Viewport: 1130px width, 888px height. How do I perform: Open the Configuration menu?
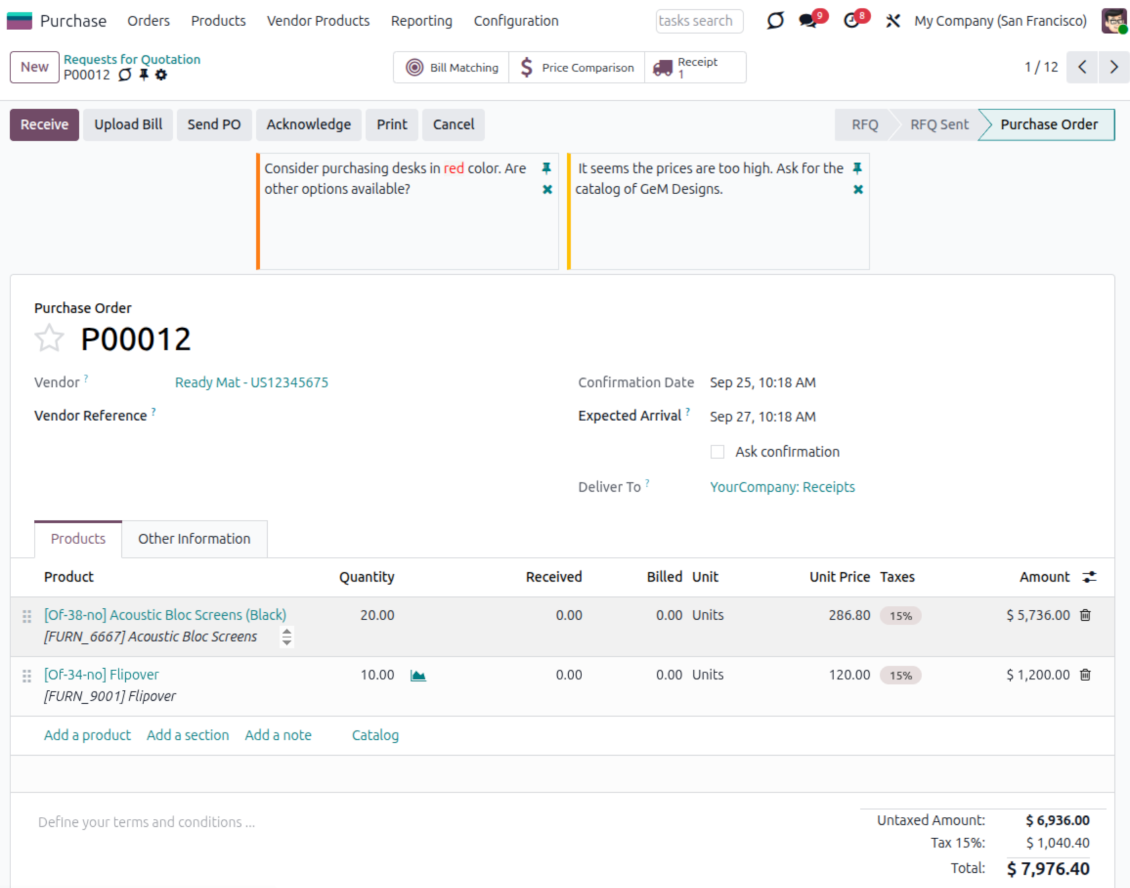pos(516,21)
